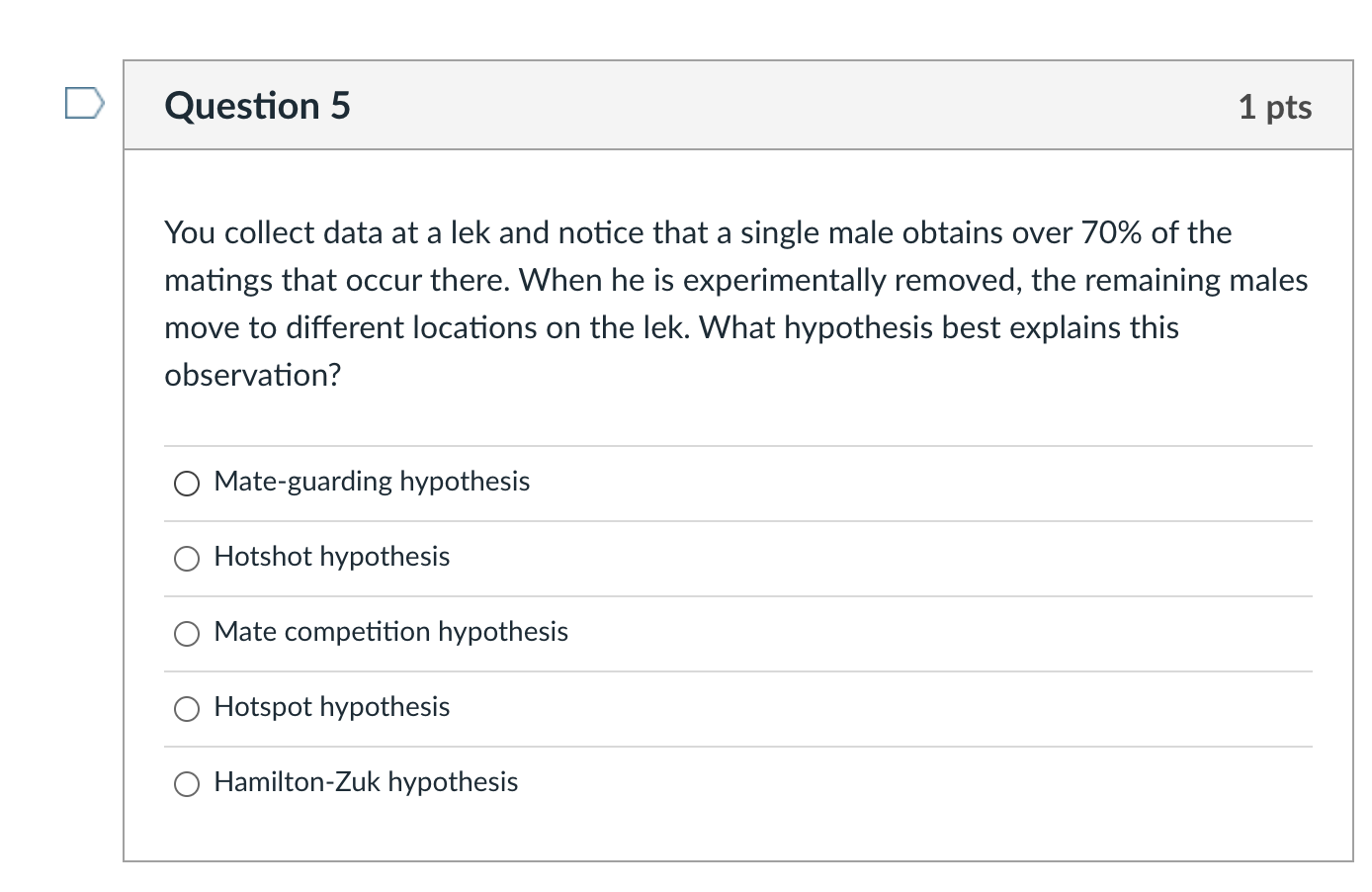Click the "Hotspot hypothesis" answer text

331,707
